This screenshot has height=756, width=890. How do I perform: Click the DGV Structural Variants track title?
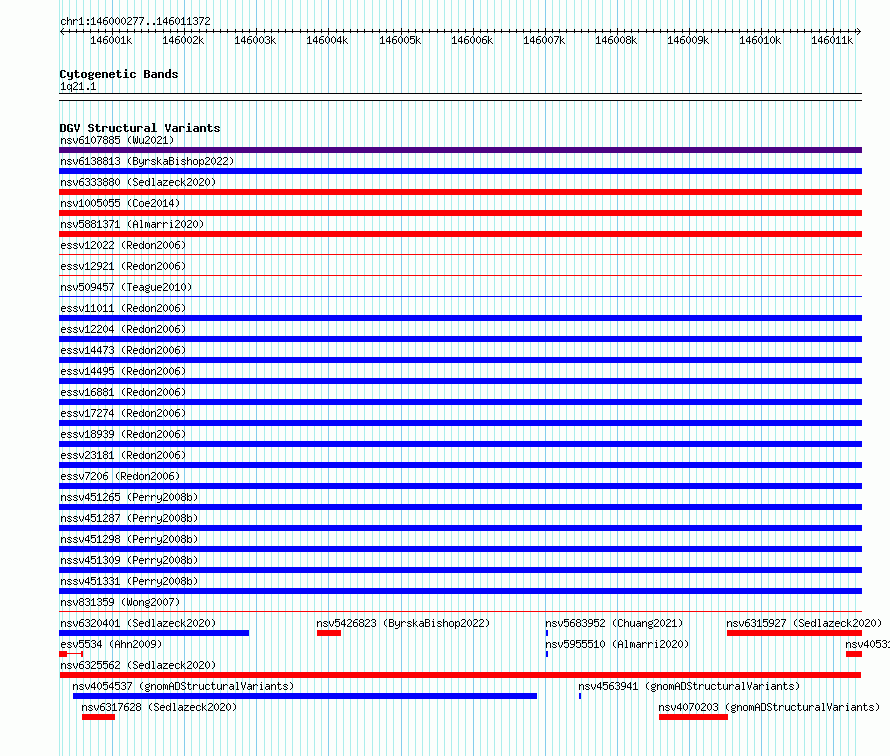tap(140, 128)
